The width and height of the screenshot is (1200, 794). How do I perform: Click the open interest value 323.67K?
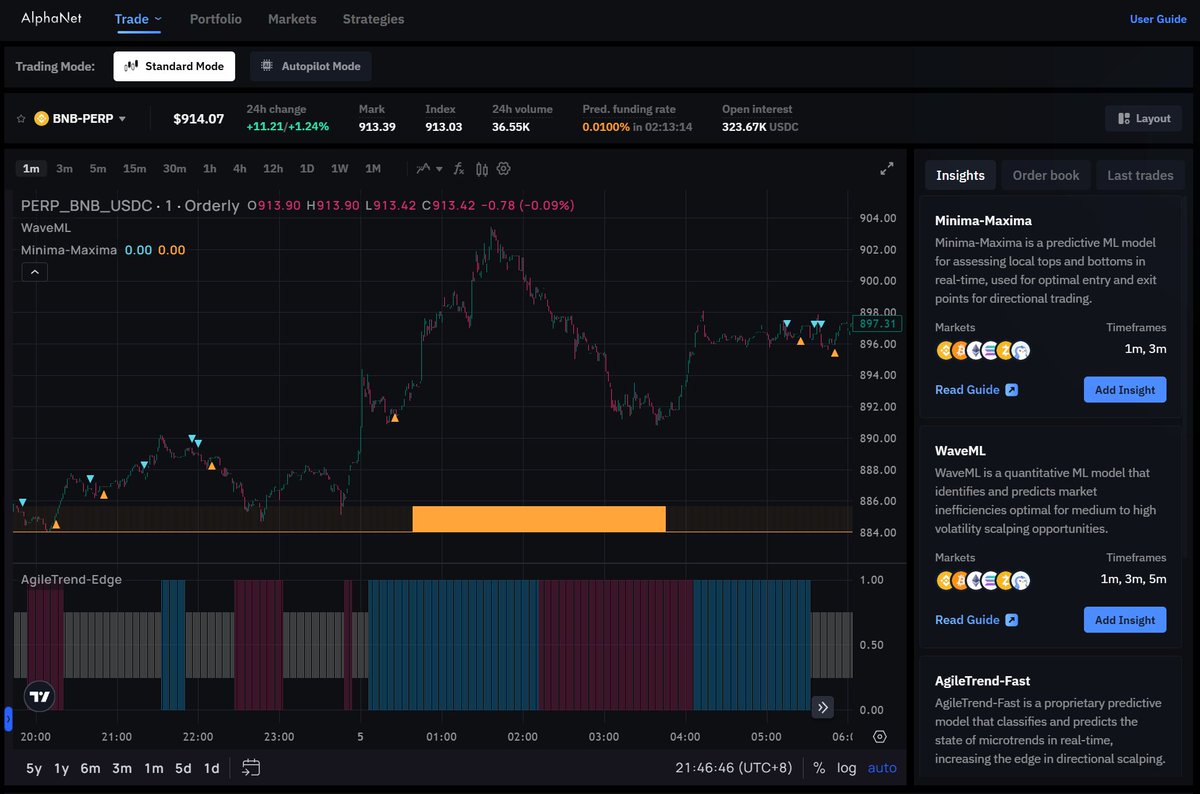pos(743,127)
